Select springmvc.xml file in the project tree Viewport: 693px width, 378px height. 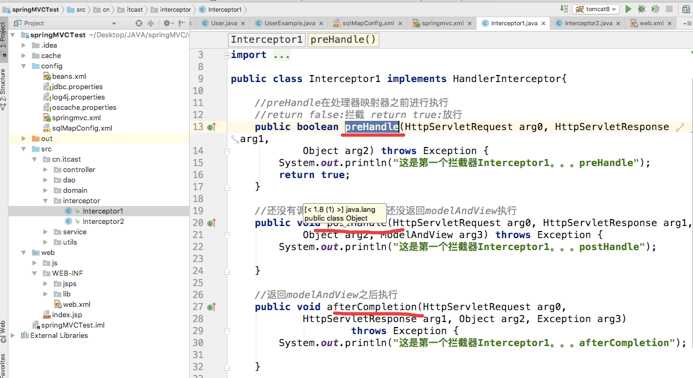click(x=72, y=118)
